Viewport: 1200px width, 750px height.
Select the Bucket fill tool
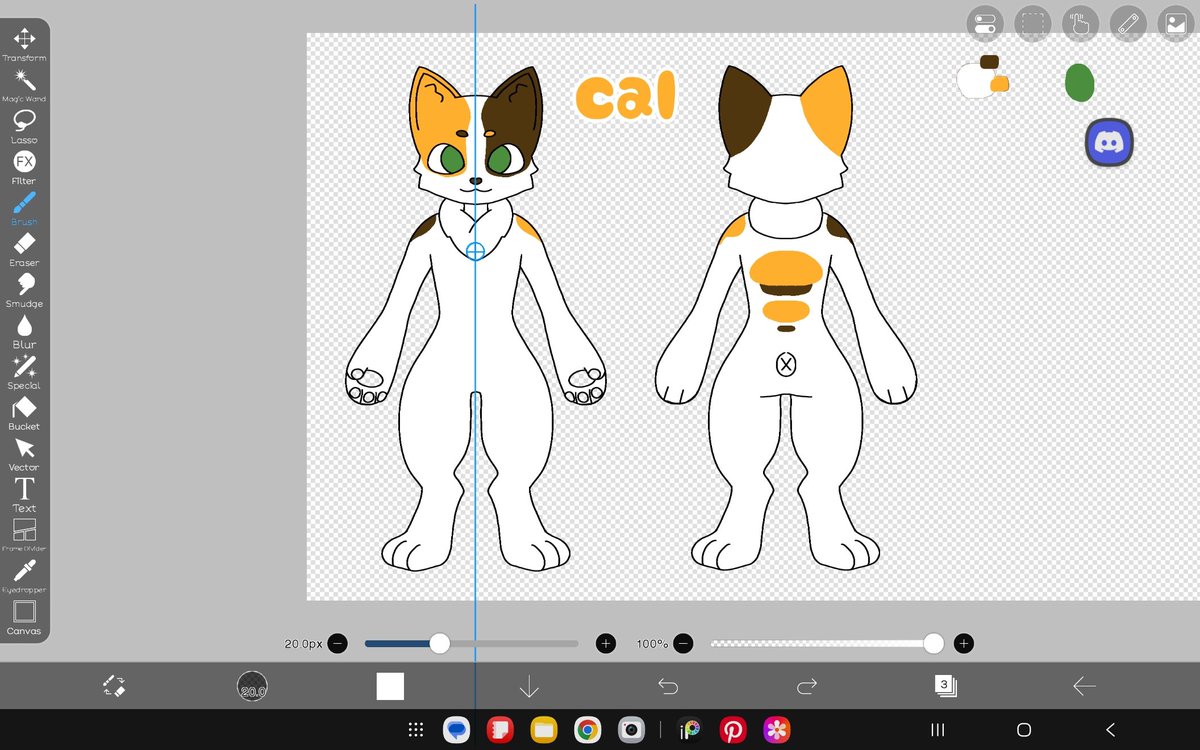tap(24, 413)
